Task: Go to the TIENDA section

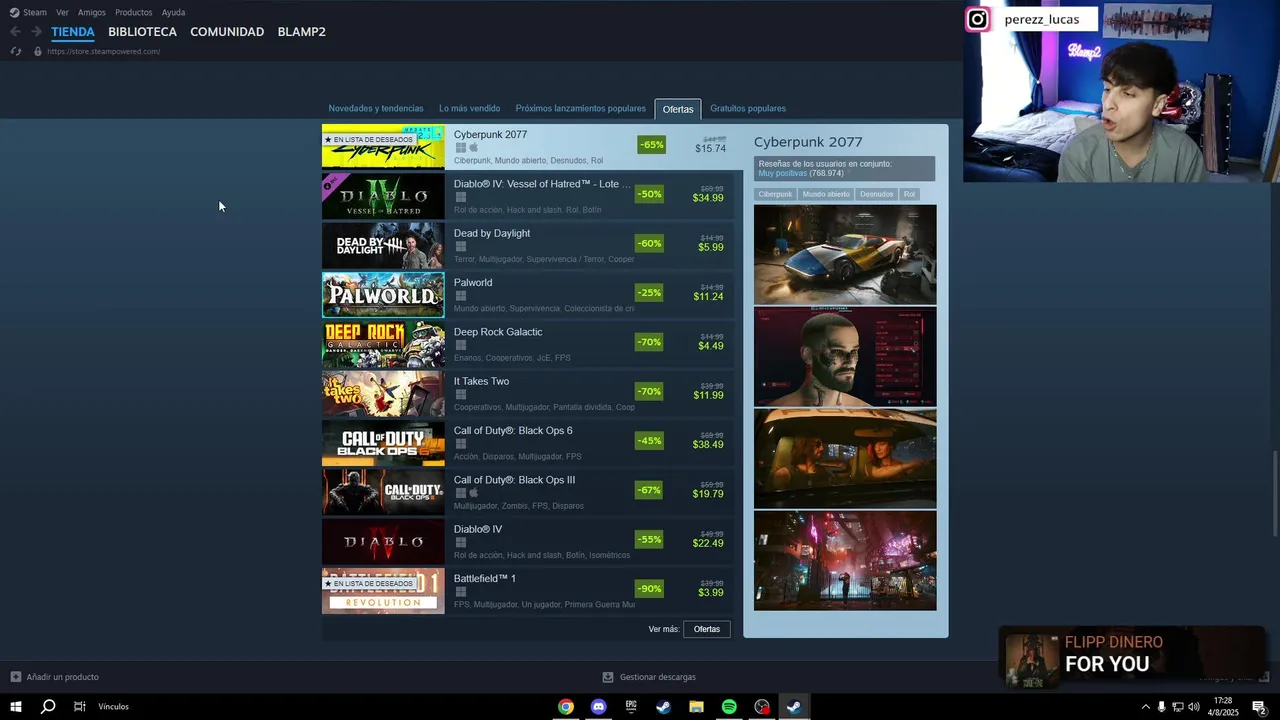Action: [73, 32]
